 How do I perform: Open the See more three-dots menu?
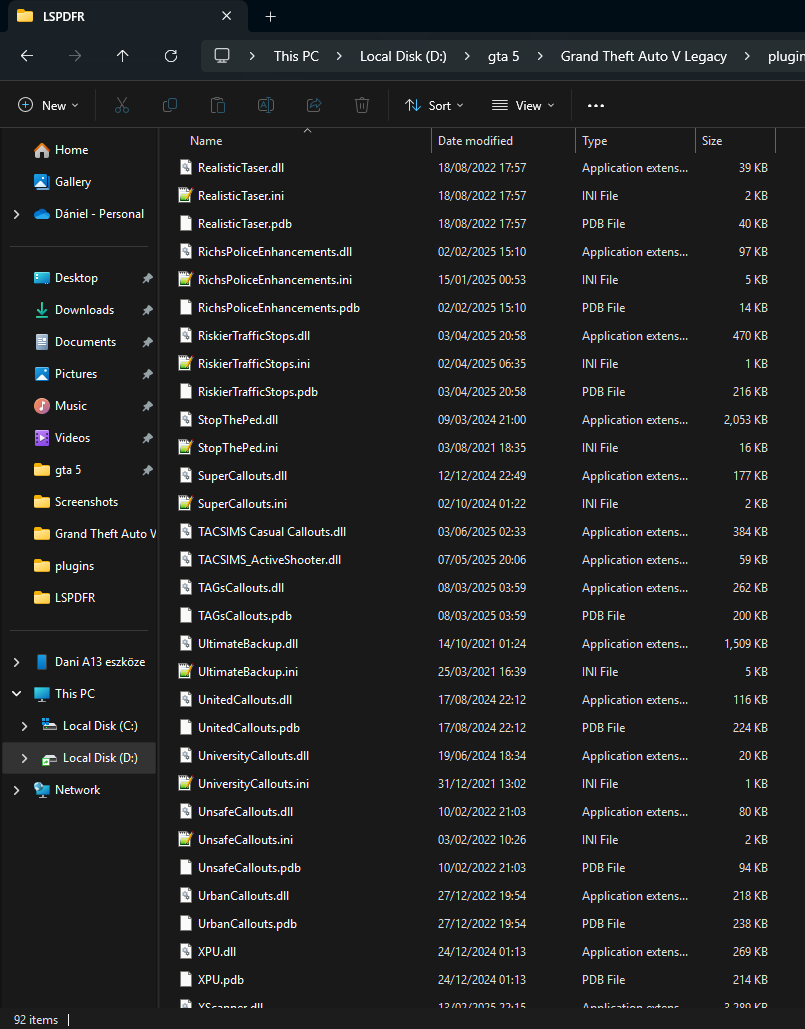[596, 105]
